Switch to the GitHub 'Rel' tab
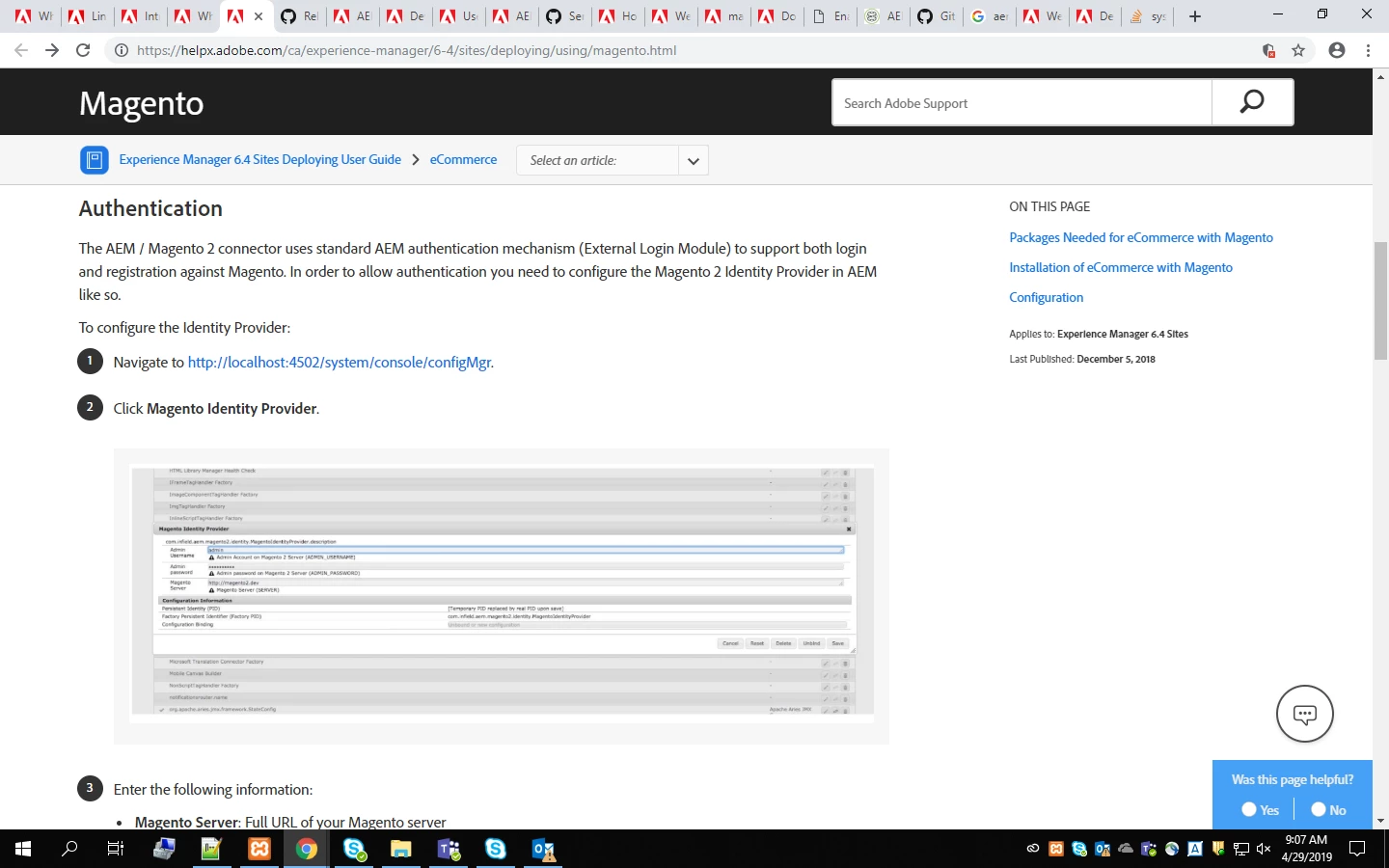This screenshot has height=868, width=1389. [300, 16]
